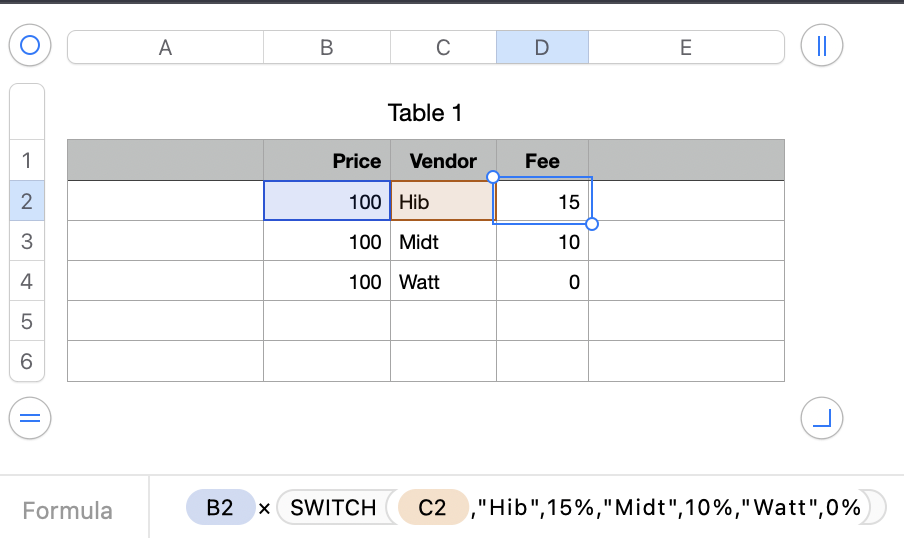Click the C2 reference token in formula

tap(432, 508)
